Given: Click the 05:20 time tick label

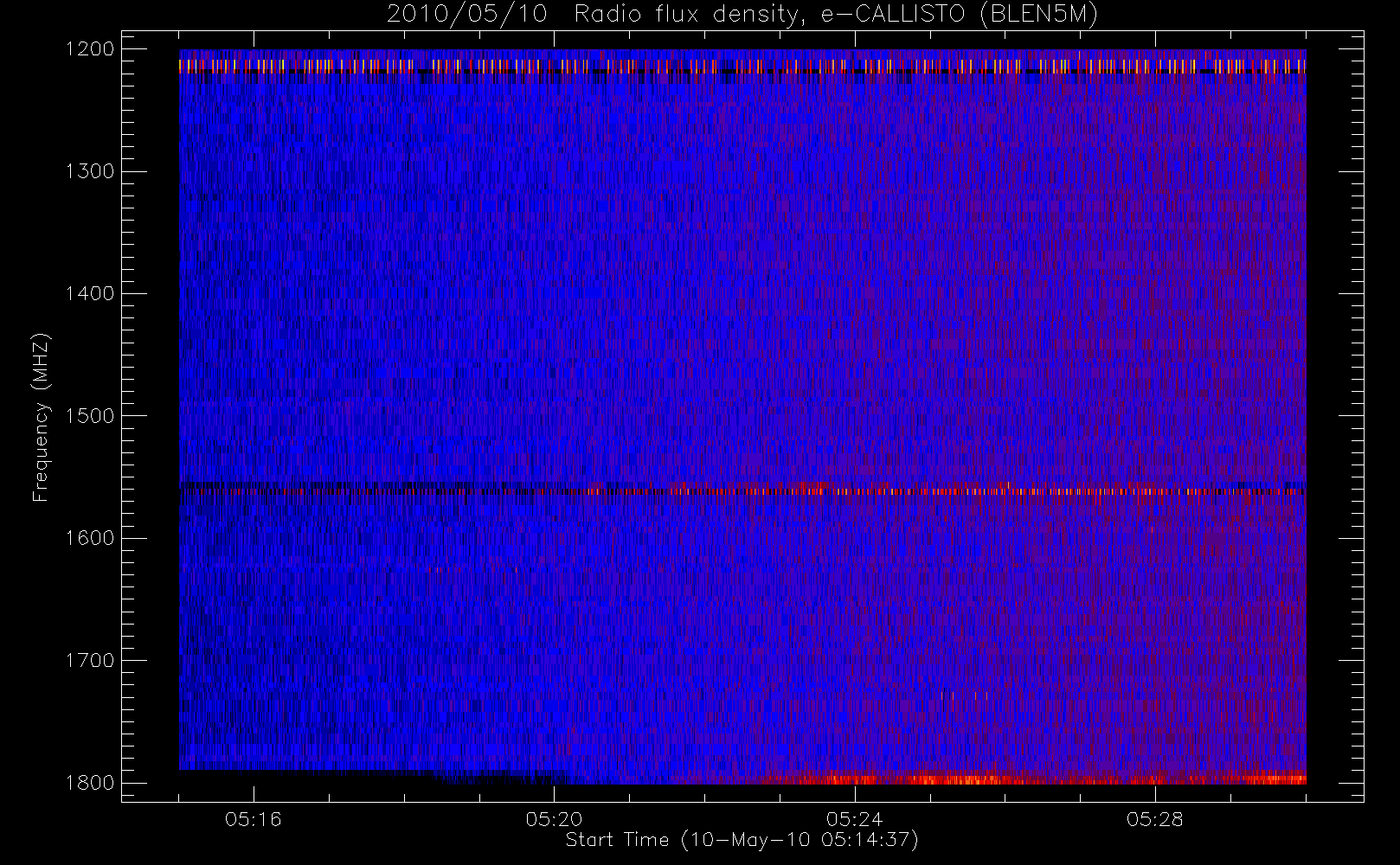Looking at the screenshot, I should click(x=554, y=819).
